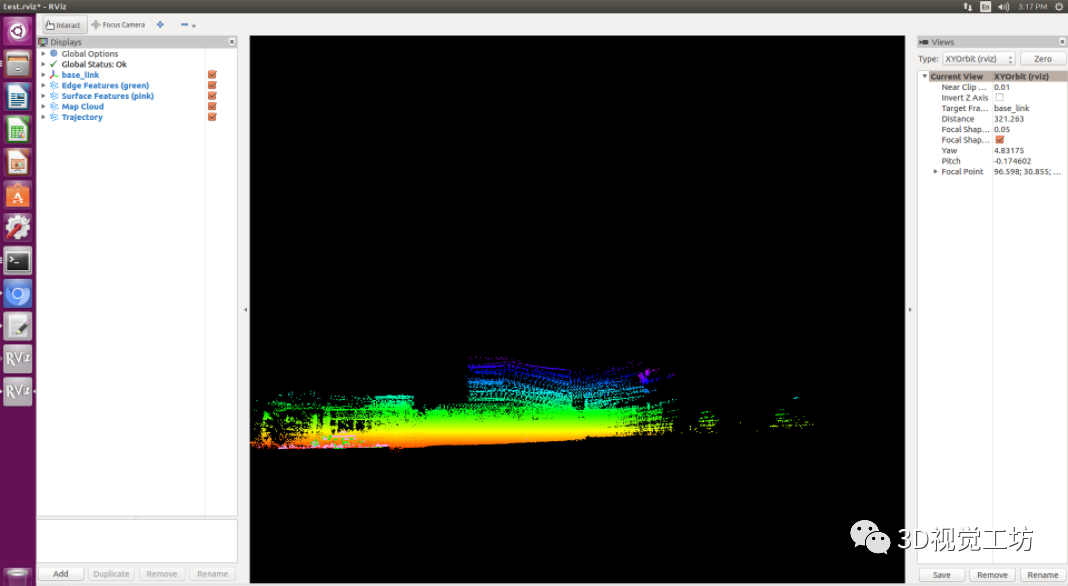Image resolution: width=1068 pixels, height=586 pixels.
Task: Expand the Focal Point property
Action: [x=935, y=171]
